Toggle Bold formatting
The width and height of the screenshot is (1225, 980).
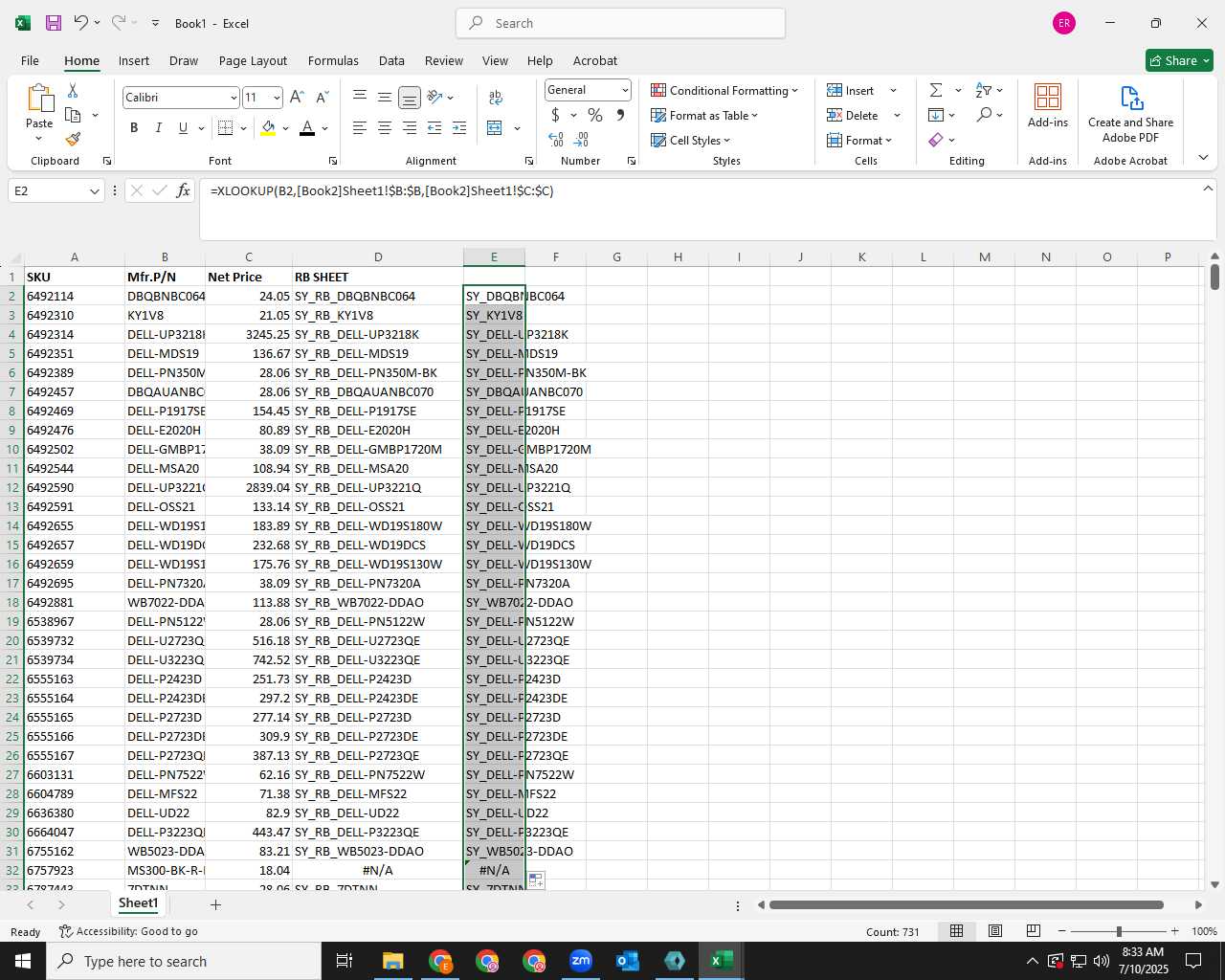pyautogui.click(x=134, y=128)
